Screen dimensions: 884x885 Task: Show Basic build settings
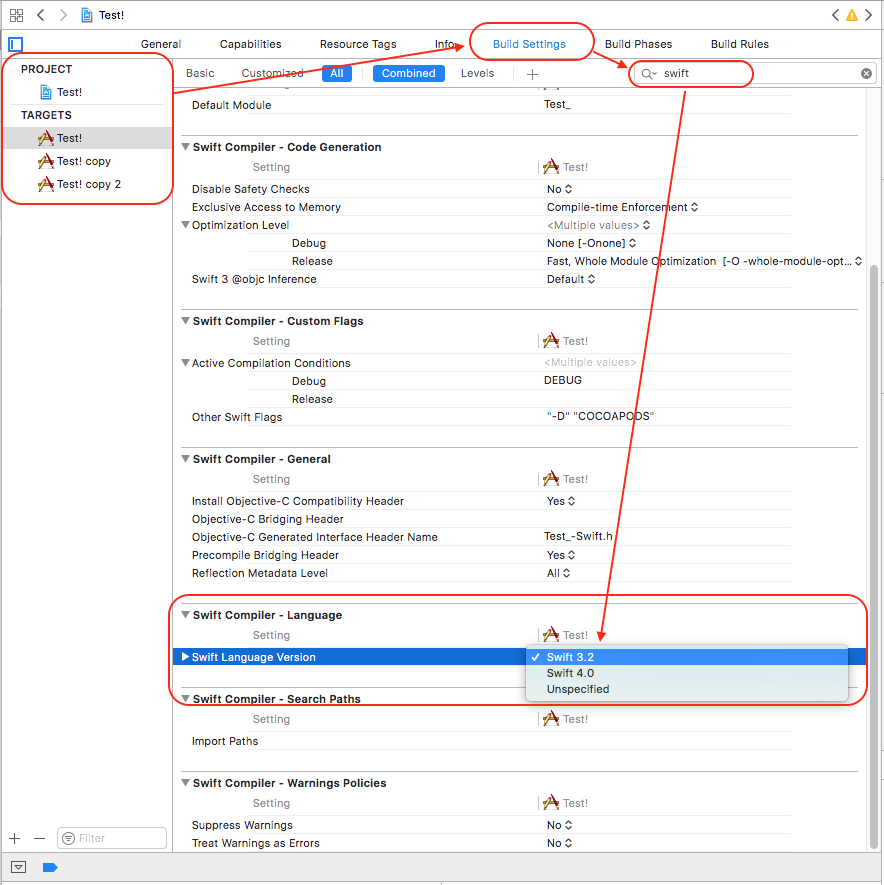200,73
